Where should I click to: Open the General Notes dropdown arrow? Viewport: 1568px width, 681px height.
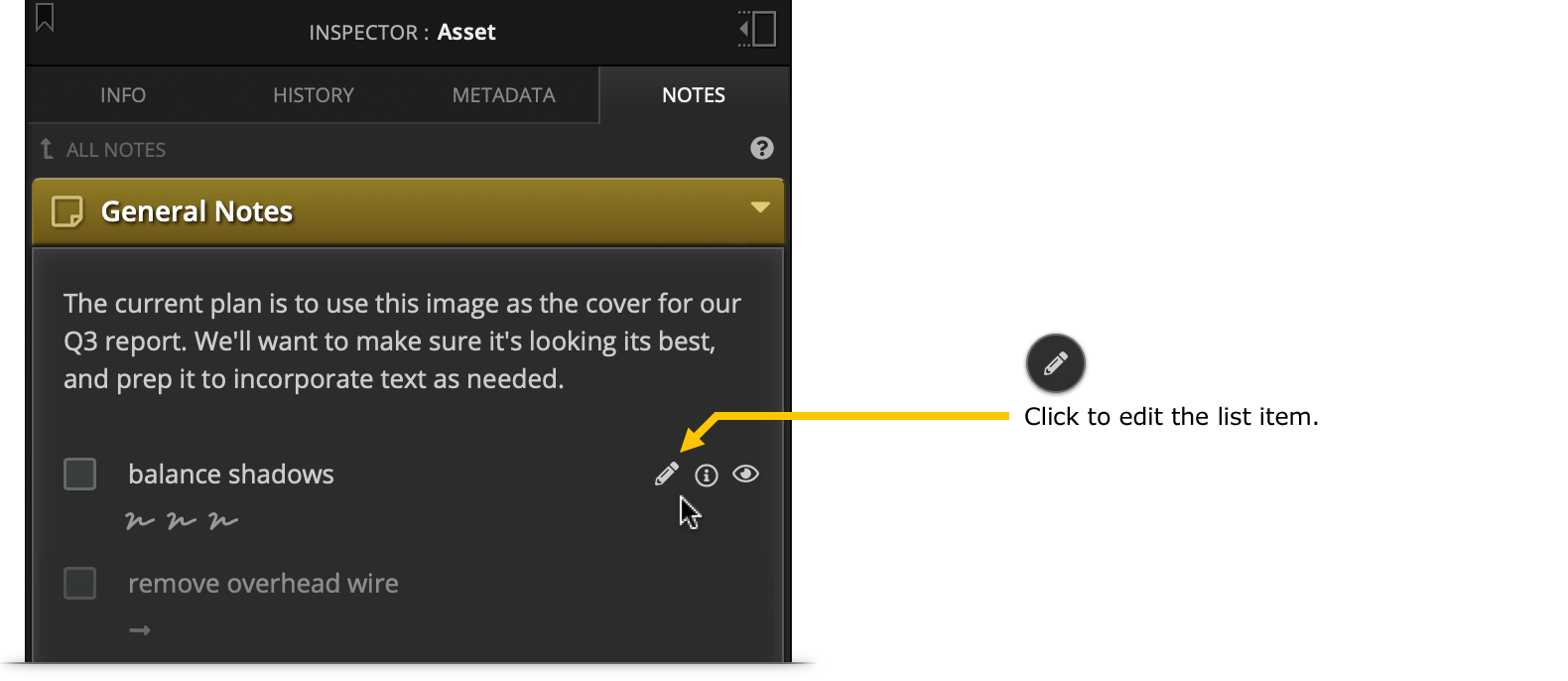(x=760, y=207)
